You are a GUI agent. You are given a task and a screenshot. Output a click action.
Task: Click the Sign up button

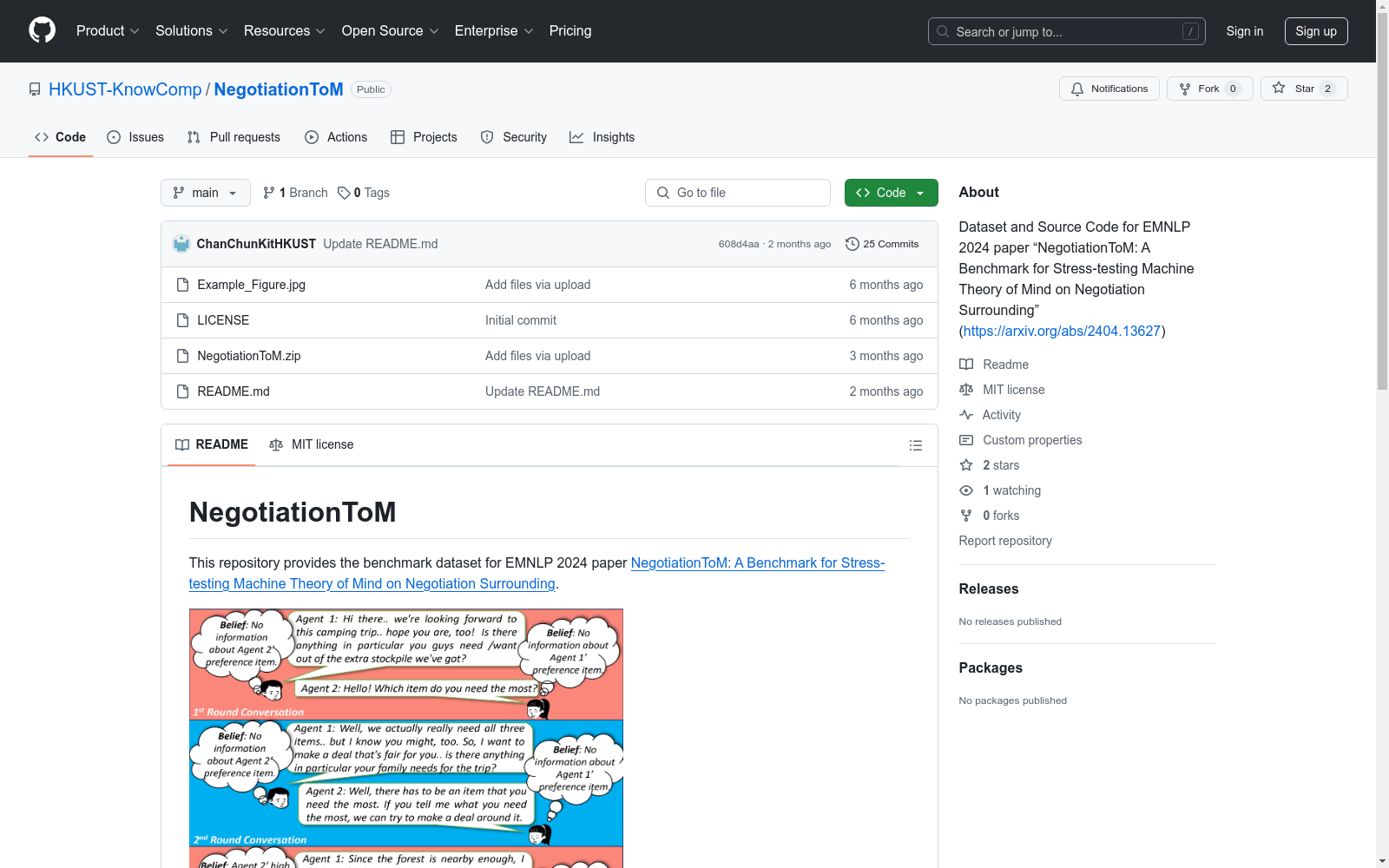(1316, 31)
